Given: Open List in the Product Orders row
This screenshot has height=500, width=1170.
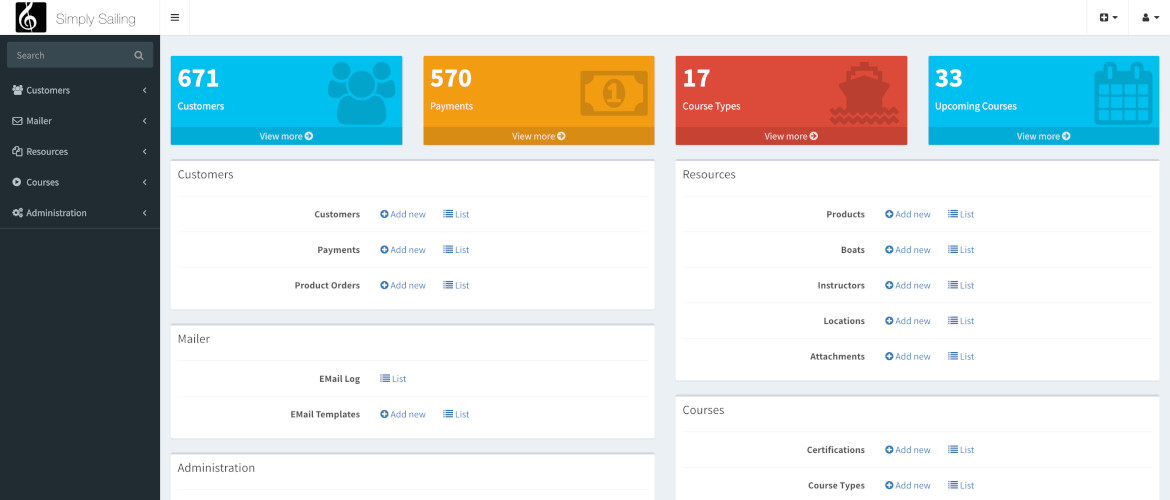Looking at the screenshot, I should [x=456, y=285].
